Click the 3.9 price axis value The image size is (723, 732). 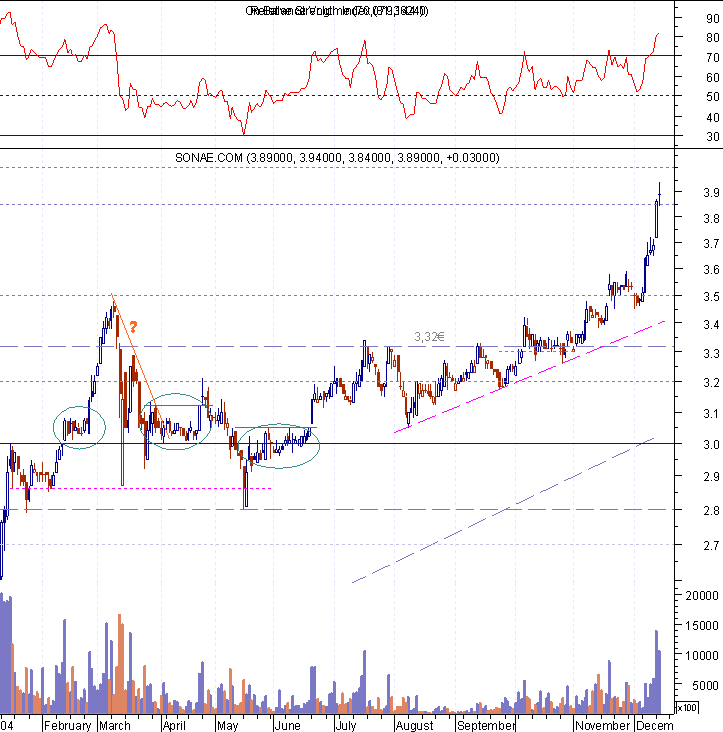[711, 193]
